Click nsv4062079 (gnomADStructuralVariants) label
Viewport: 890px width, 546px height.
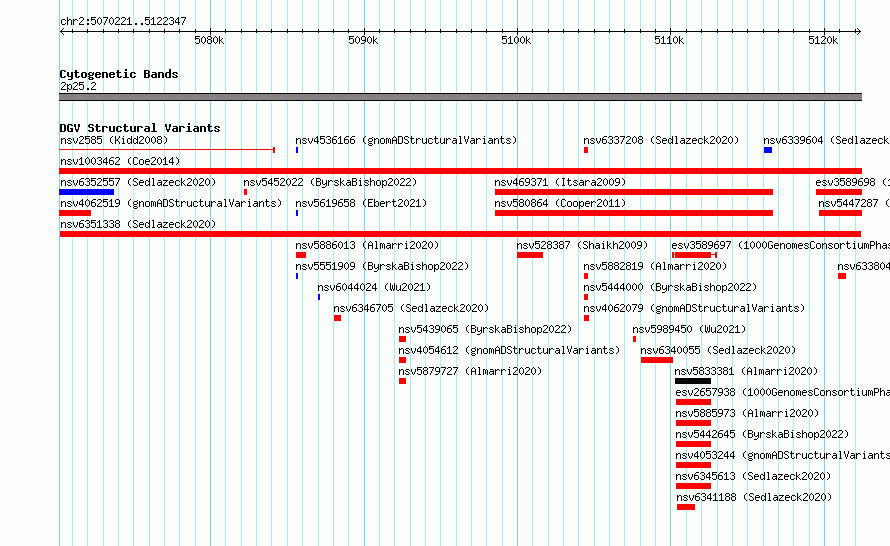click(694, 308)
